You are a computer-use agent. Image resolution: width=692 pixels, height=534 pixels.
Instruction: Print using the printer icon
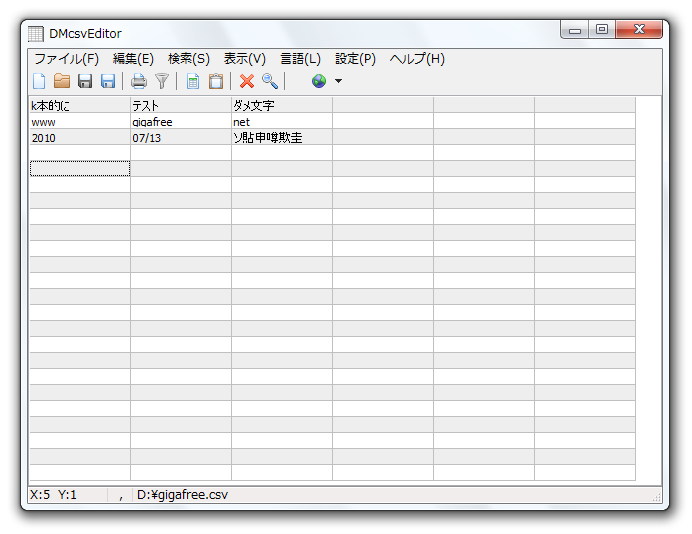[x=139, y=81]
